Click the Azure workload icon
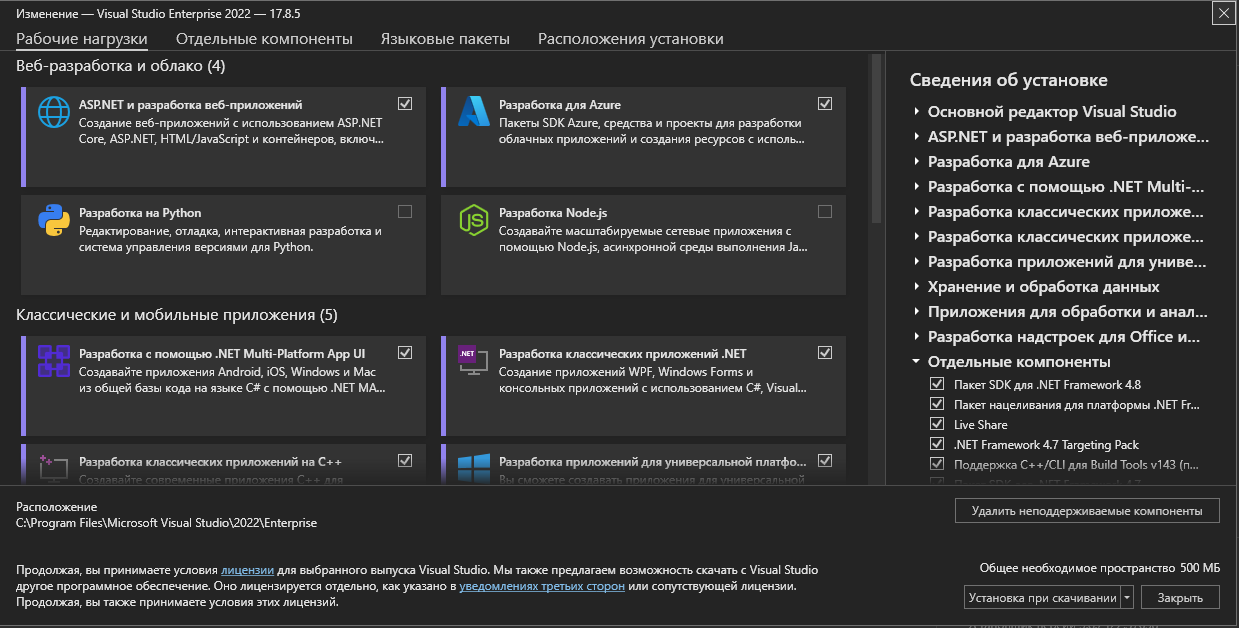 pyautogui.click(x=473, y=112)
